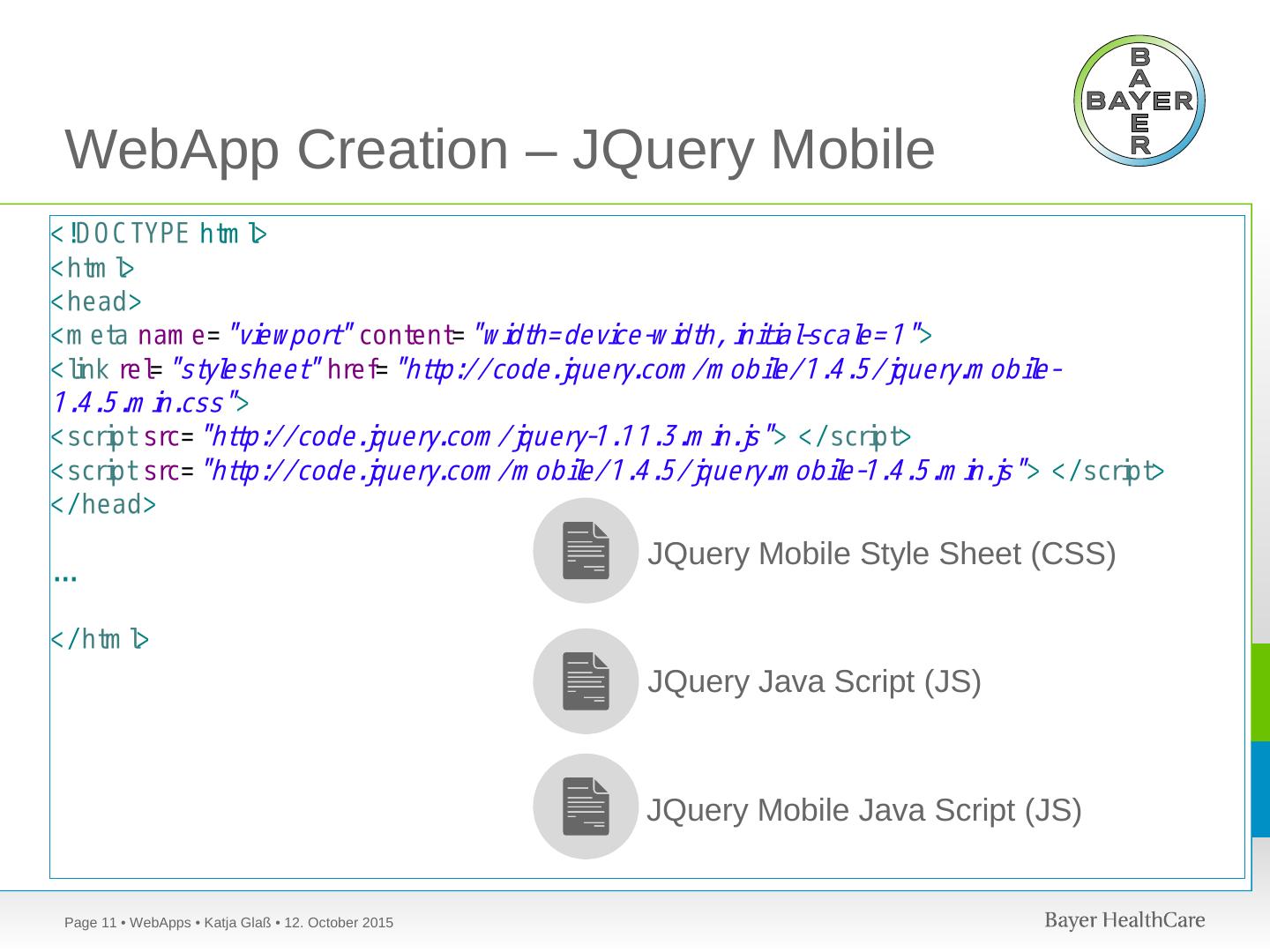Select the meta name="viewport" code line
This screenshot has width=1270, height=952.
(x=492, y=336)
